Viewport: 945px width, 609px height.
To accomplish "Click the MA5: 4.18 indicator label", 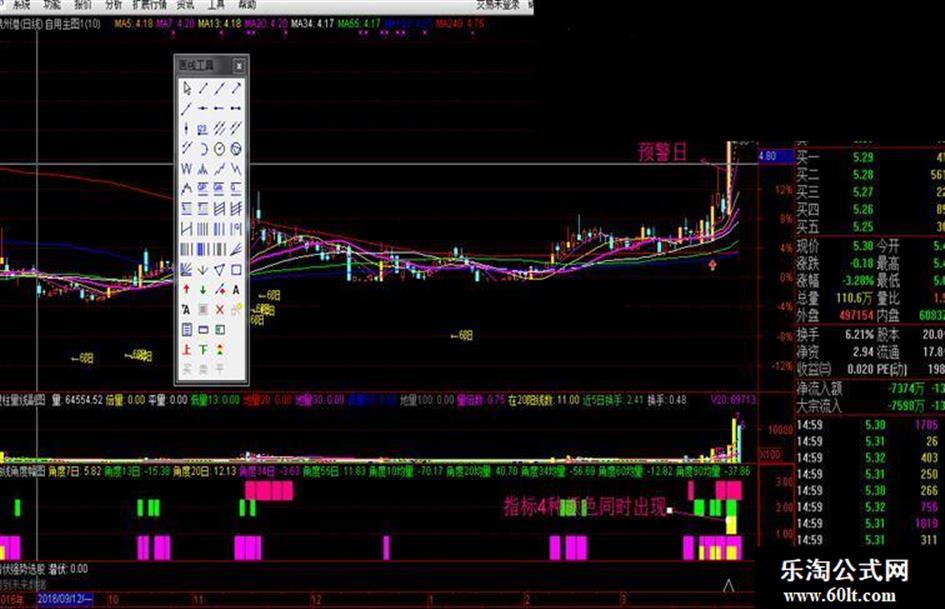I will coord(133,24).
